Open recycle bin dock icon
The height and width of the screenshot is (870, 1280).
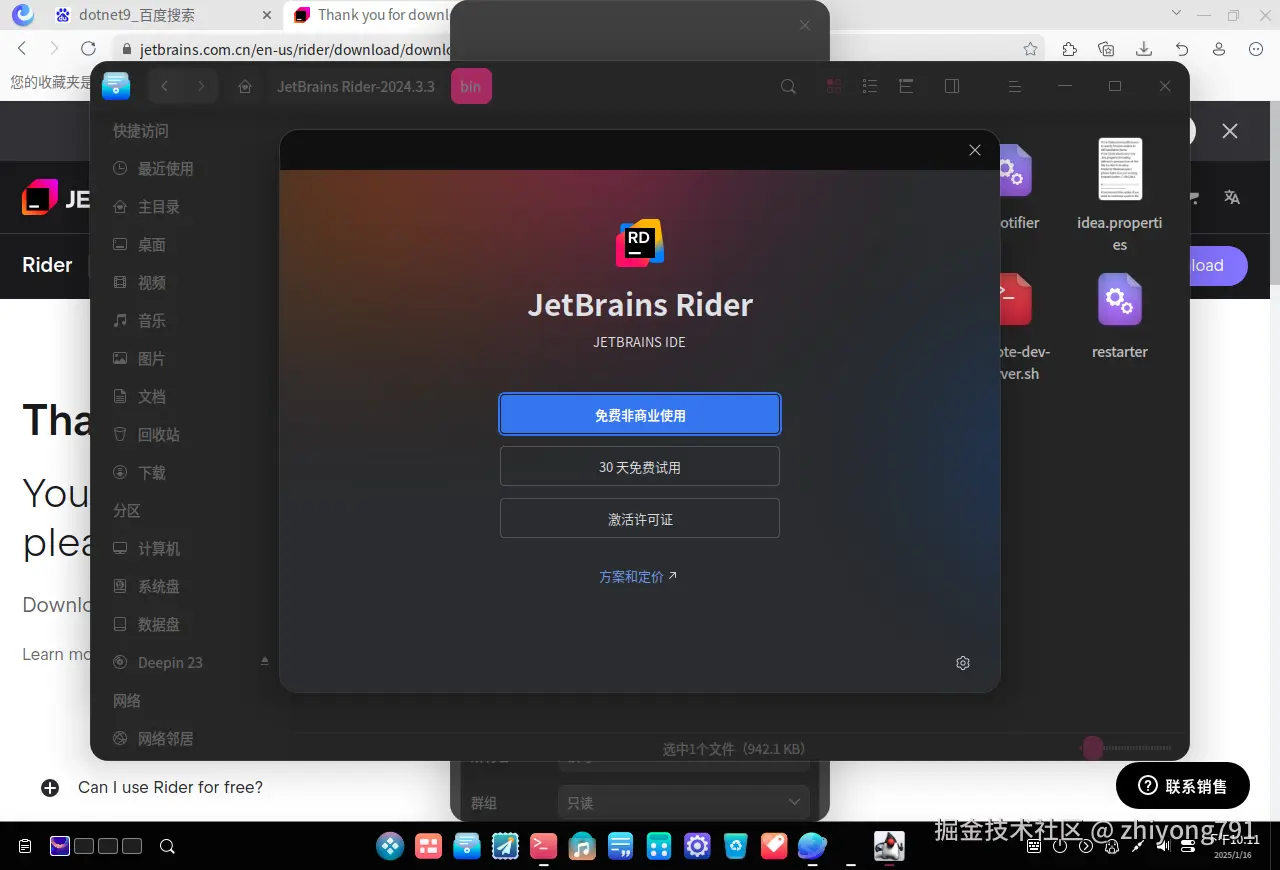point(736,846)
